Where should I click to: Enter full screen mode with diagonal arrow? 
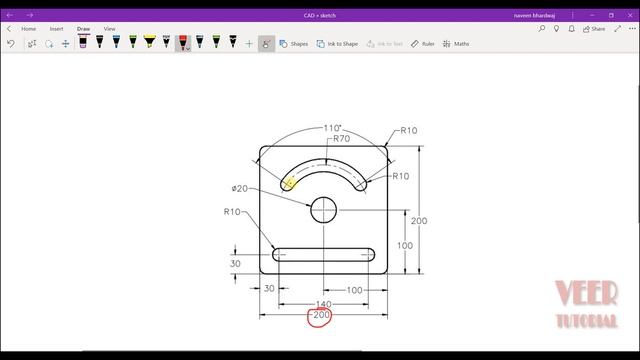pos(618,29)
